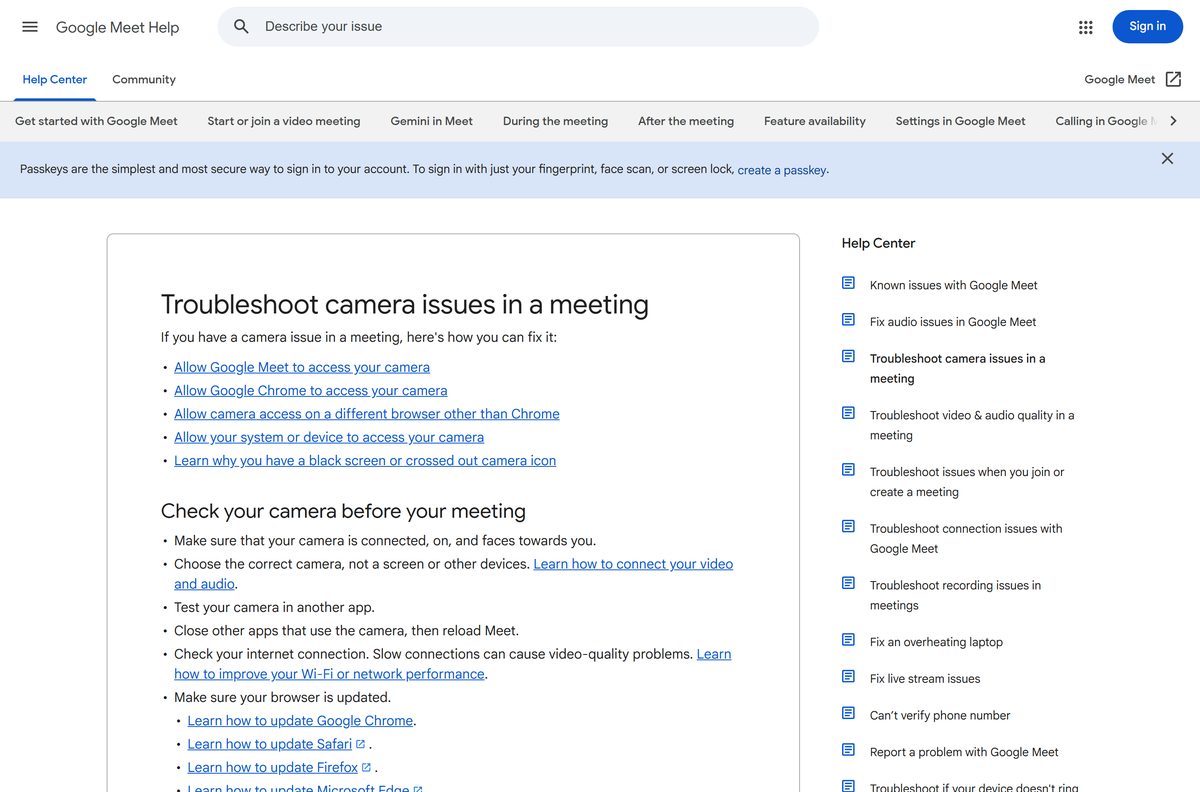Open During the meeting topic
Viewport: 1200px width, 792px height.
(x=555, y=121)
